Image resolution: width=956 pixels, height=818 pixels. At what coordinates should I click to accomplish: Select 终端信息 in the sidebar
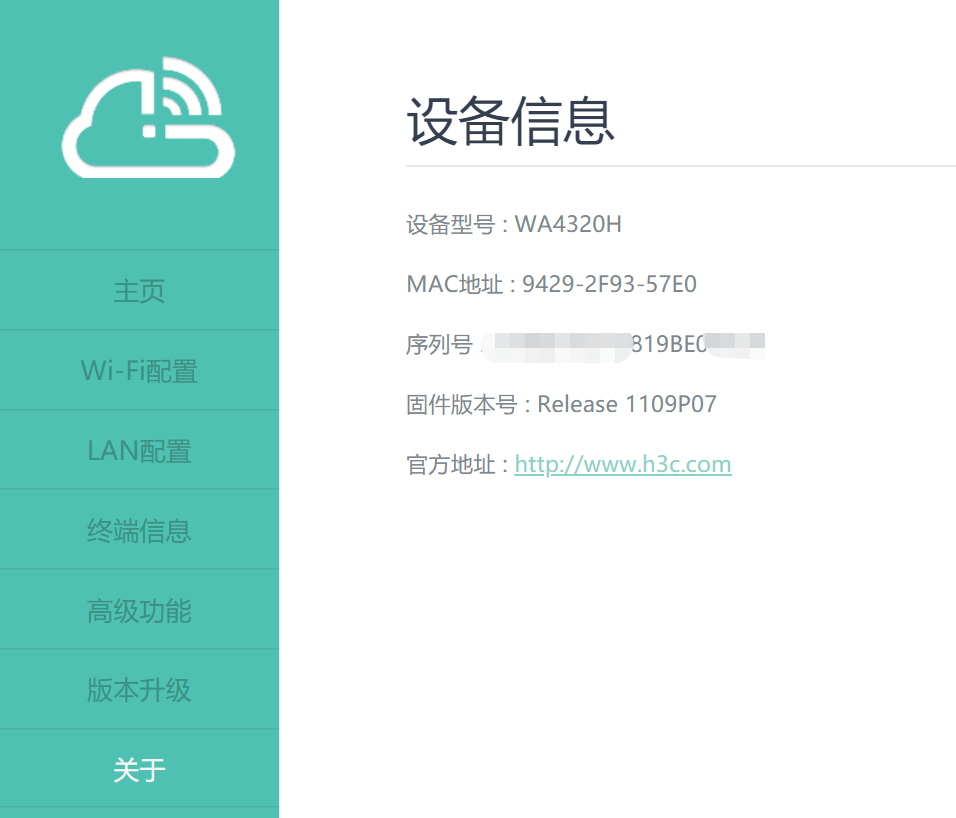(x=139, y=530)
